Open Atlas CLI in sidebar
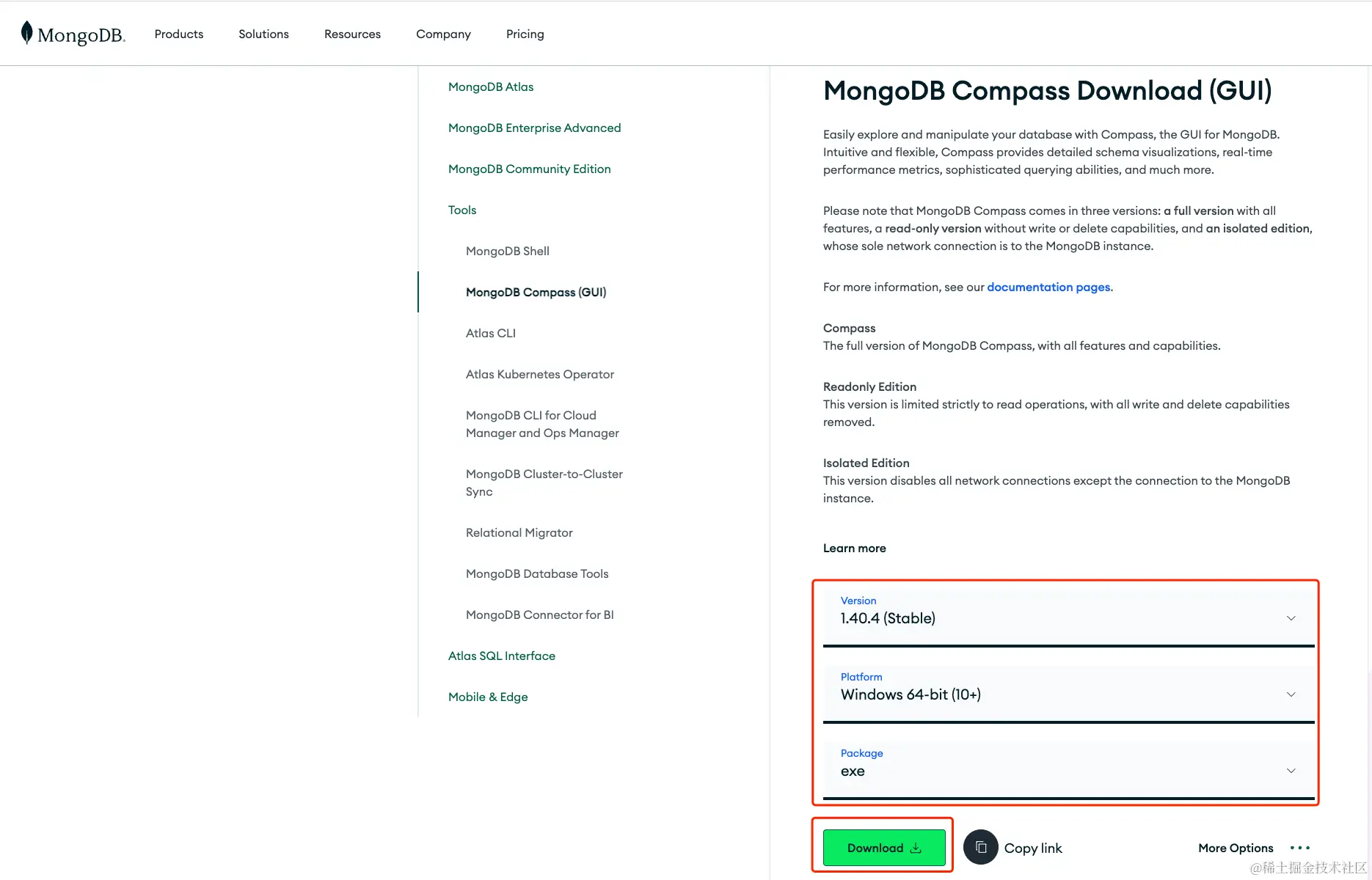Image resolution: width=1372 pixels, height=880 pixels. coord(490,333)
